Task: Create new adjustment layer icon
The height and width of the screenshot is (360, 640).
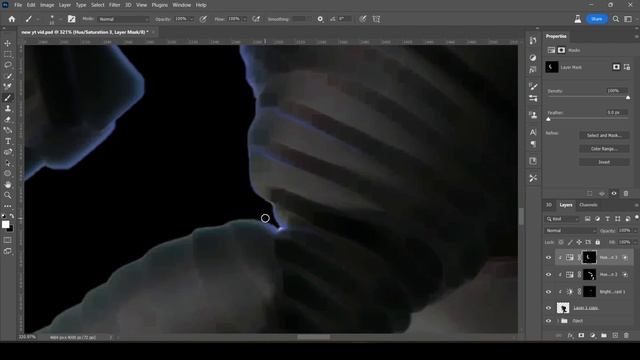Action: pos(593,336)
